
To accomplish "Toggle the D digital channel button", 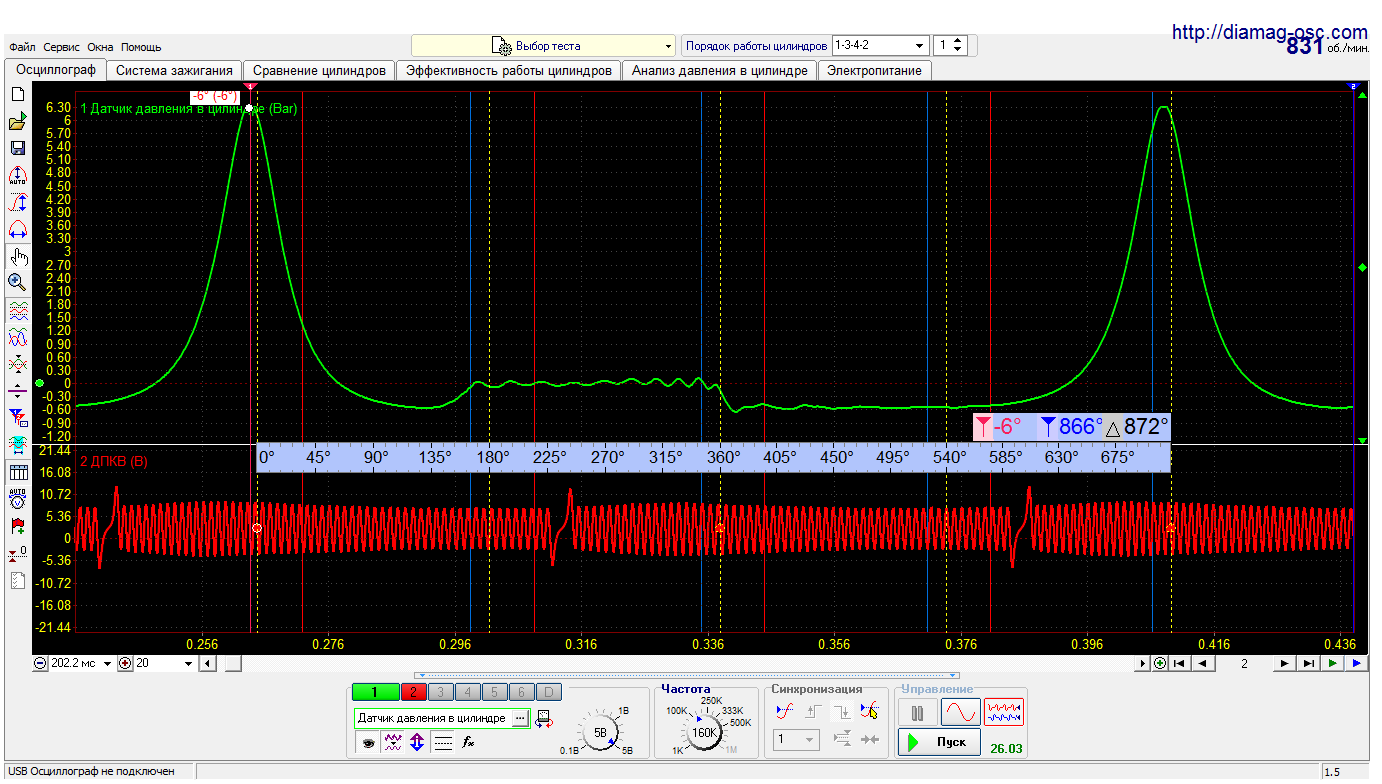I will tap(548, 692).
